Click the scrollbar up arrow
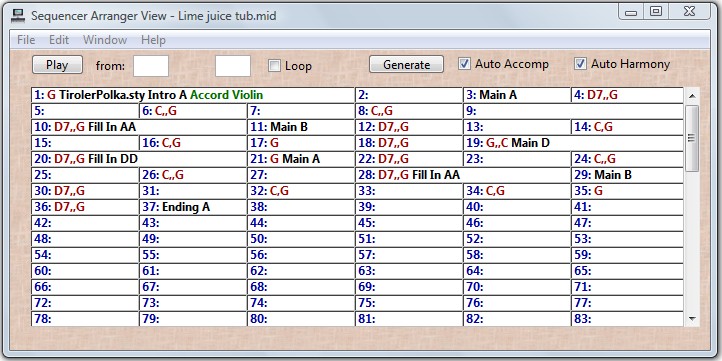Viewport: 722px width, 361px height. click(692, 96)
